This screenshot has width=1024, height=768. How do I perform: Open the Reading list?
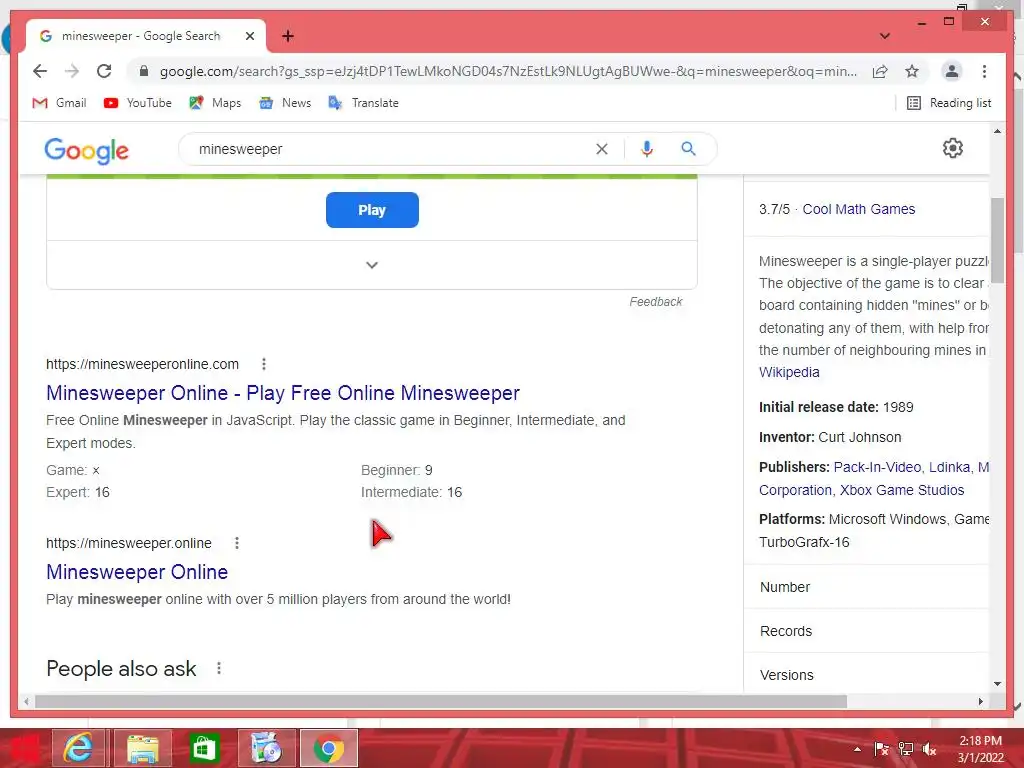tap(949, 103)
